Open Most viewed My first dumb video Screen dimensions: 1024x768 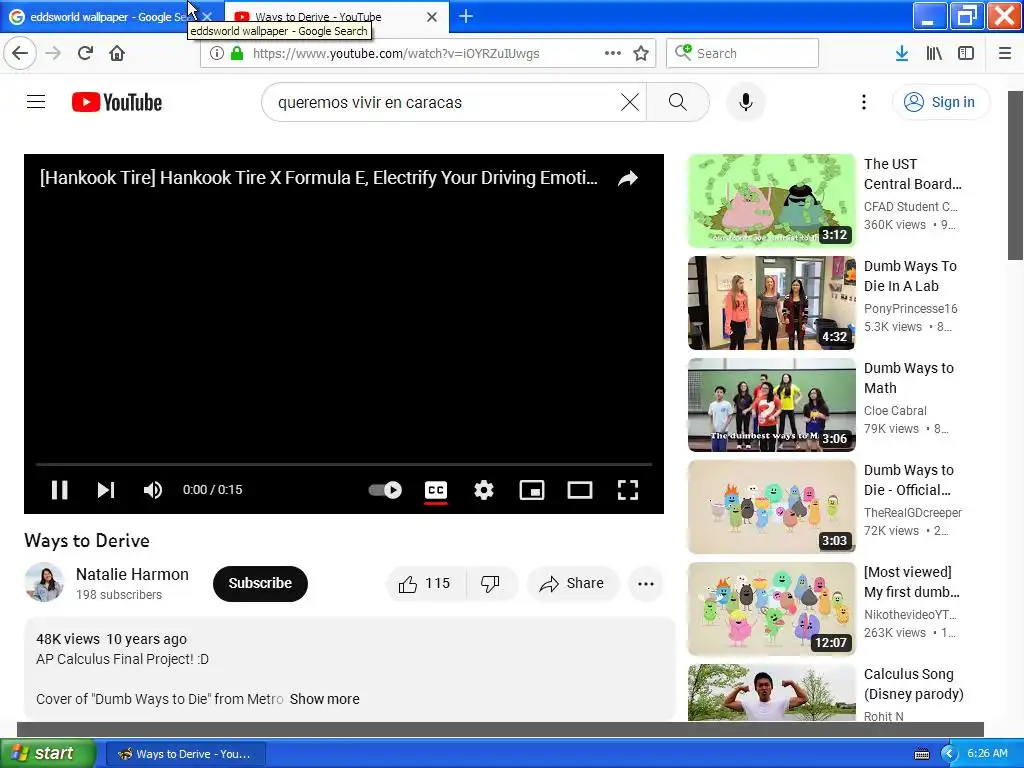[x=771, y=608]
